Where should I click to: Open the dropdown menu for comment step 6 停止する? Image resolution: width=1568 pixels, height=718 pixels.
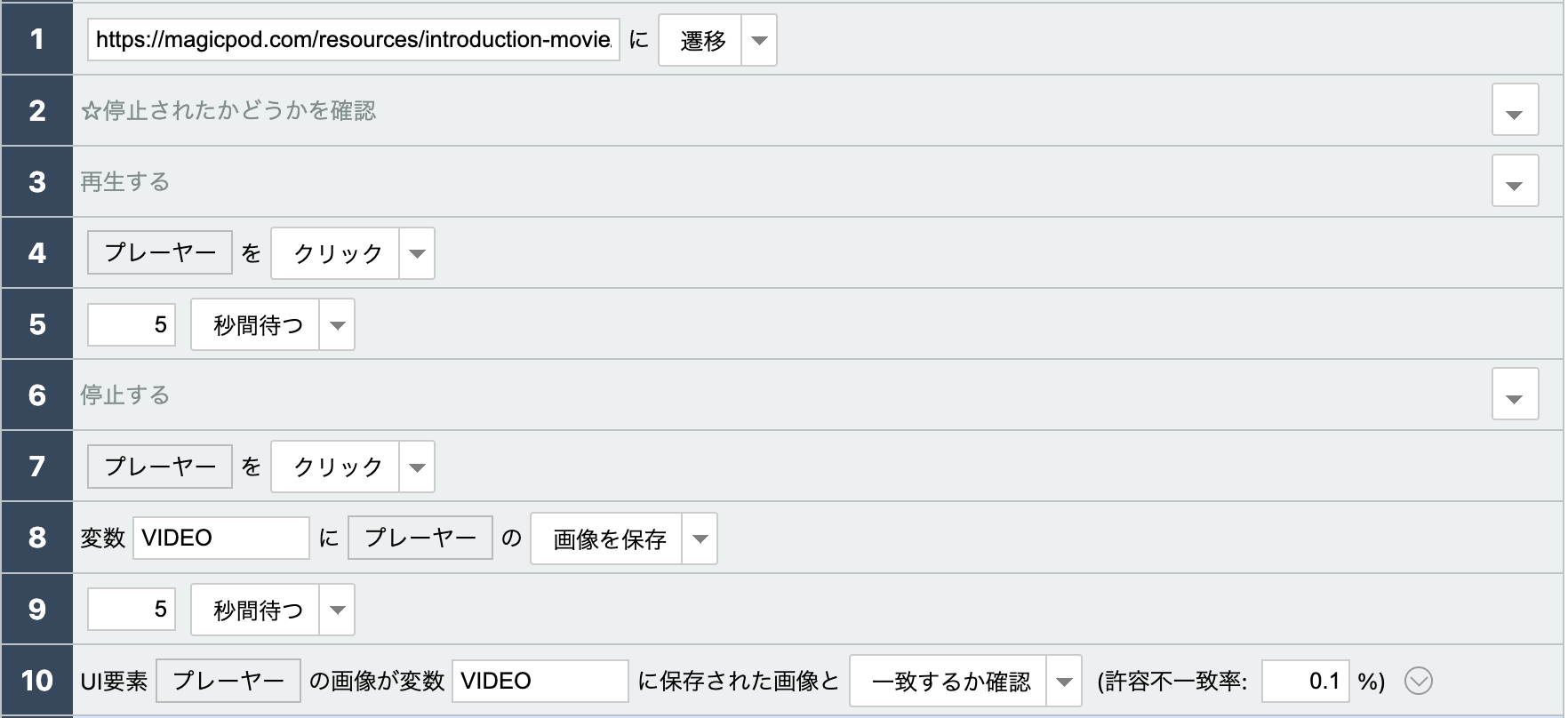tap(1515, 395)
